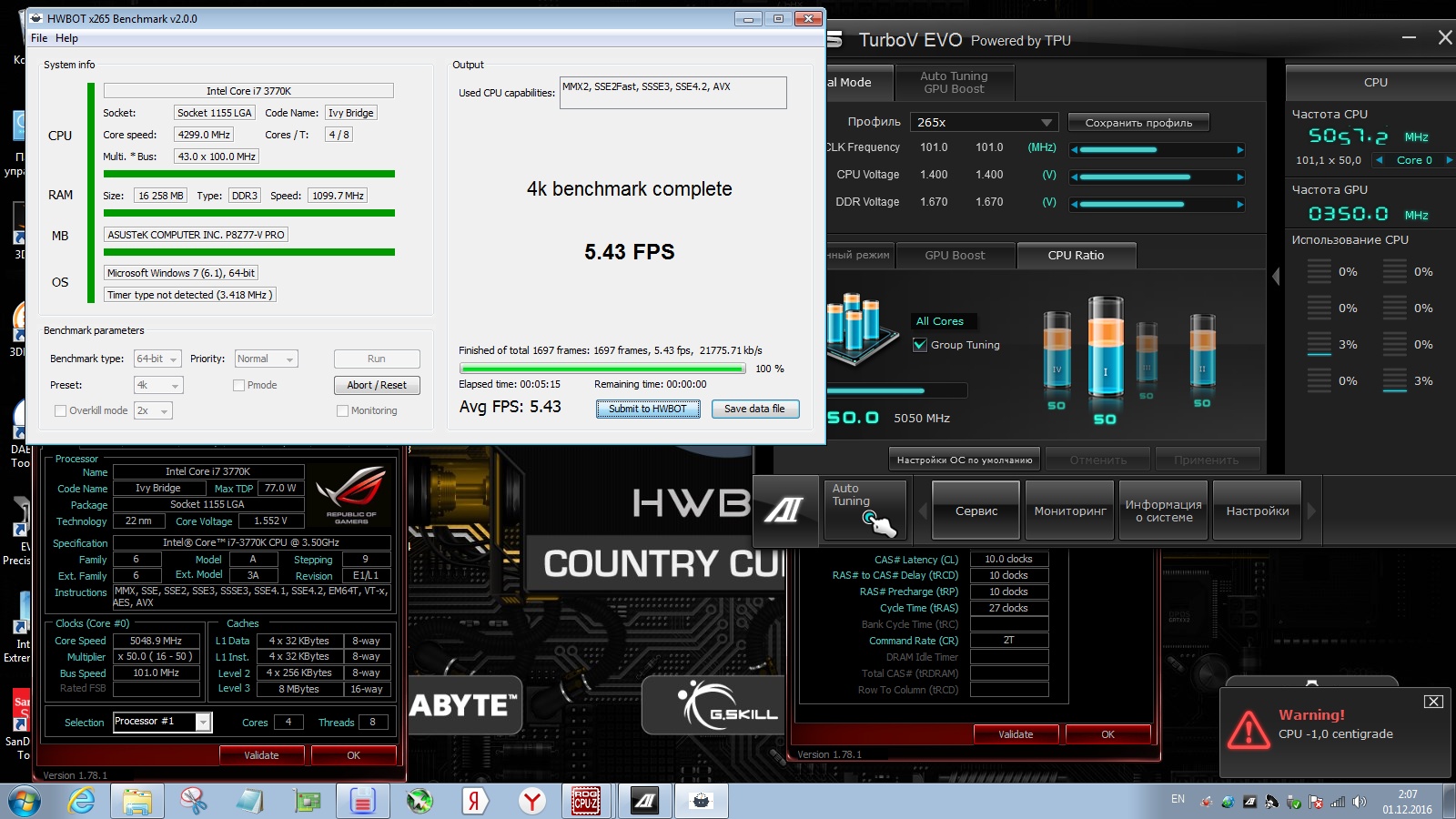
Task: Enable Monitoring checkbox
Action: pyautogui.click(x=342, y=410)
